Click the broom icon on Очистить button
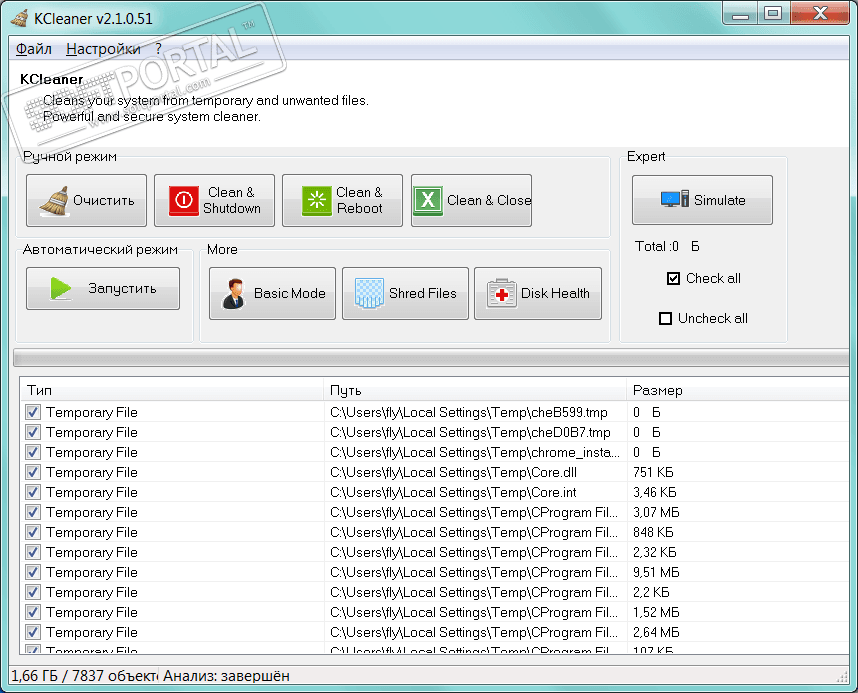Screen dimensions: 858x693 [x=54, y=201]
